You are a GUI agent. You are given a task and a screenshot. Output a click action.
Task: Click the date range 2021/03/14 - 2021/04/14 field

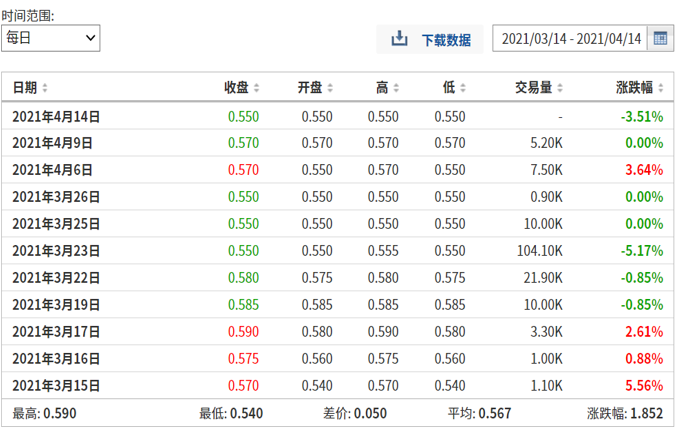(x=570, y=39)
